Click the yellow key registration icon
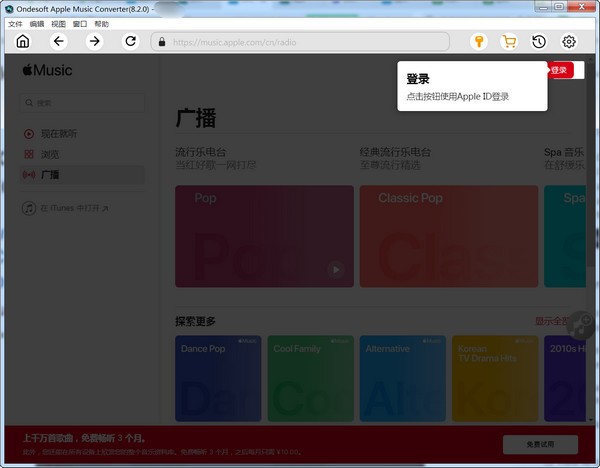 pos(479,41)
